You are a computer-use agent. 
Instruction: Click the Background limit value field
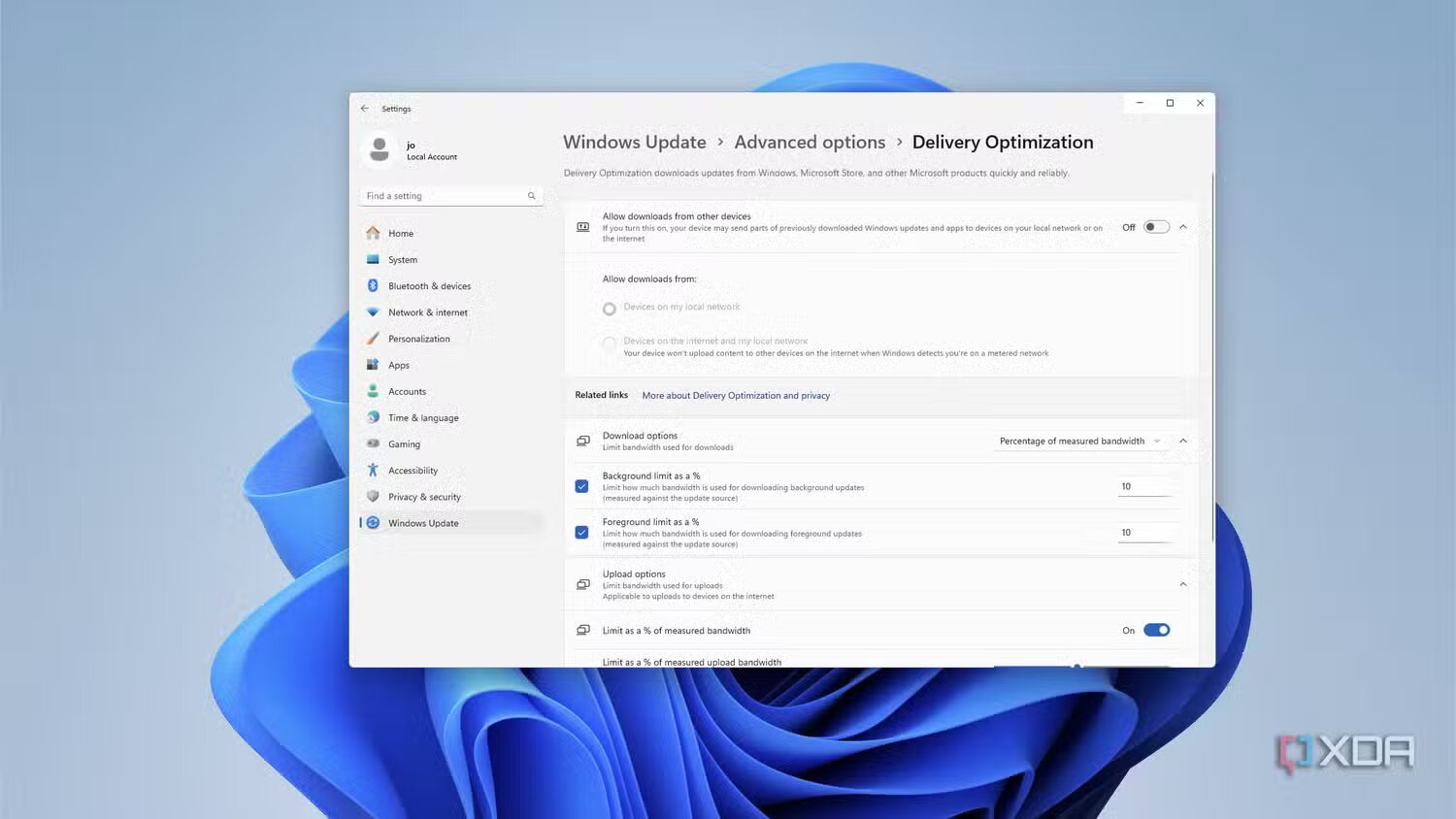1143,486
